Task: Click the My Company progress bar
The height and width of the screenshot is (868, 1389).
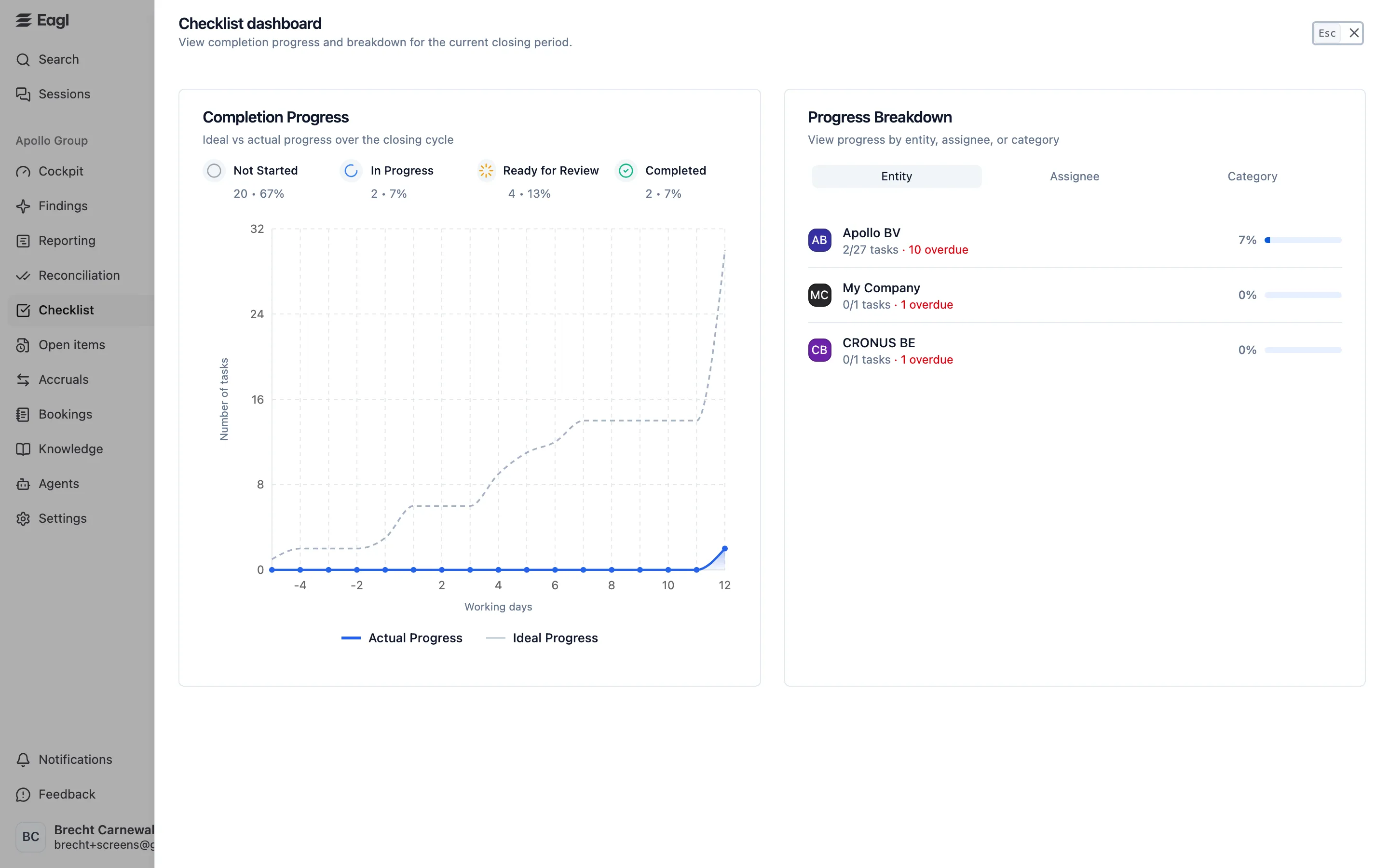Action: click(x=1303, y=296)
